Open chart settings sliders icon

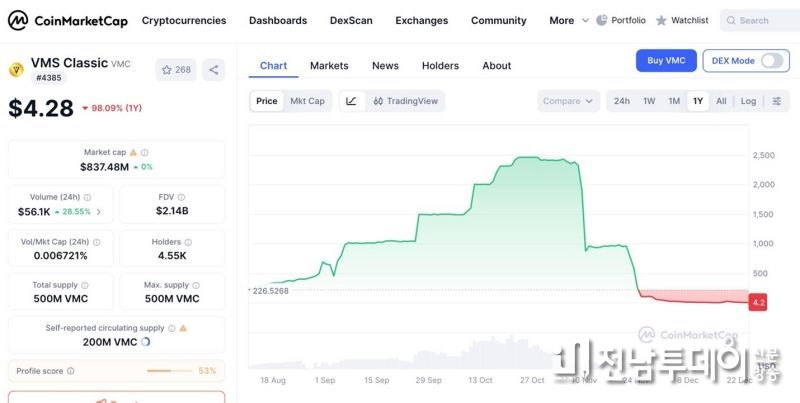click(x=777, y=101)
